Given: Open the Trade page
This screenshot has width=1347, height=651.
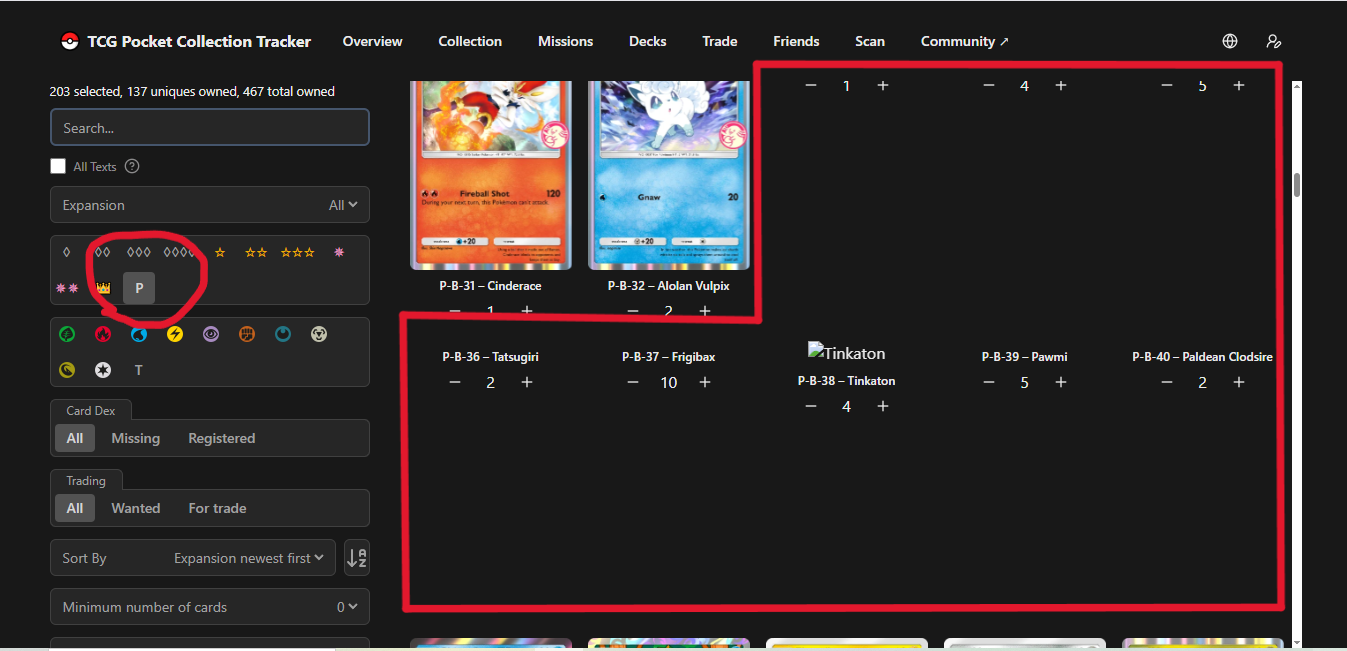Looking at the screenshot, I should (720, 41).
